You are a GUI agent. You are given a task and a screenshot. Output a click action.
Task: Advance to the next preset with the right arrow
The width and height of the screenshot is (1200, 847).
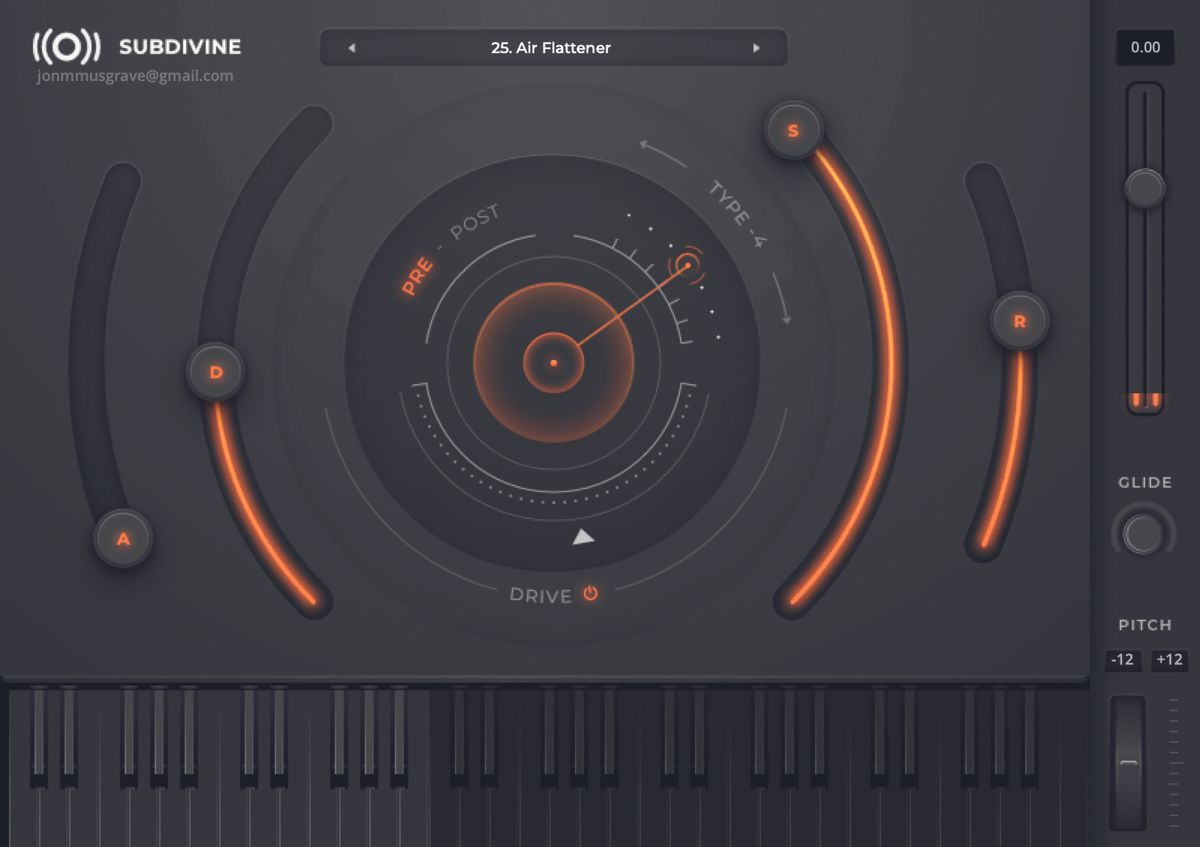click(758, 47)
